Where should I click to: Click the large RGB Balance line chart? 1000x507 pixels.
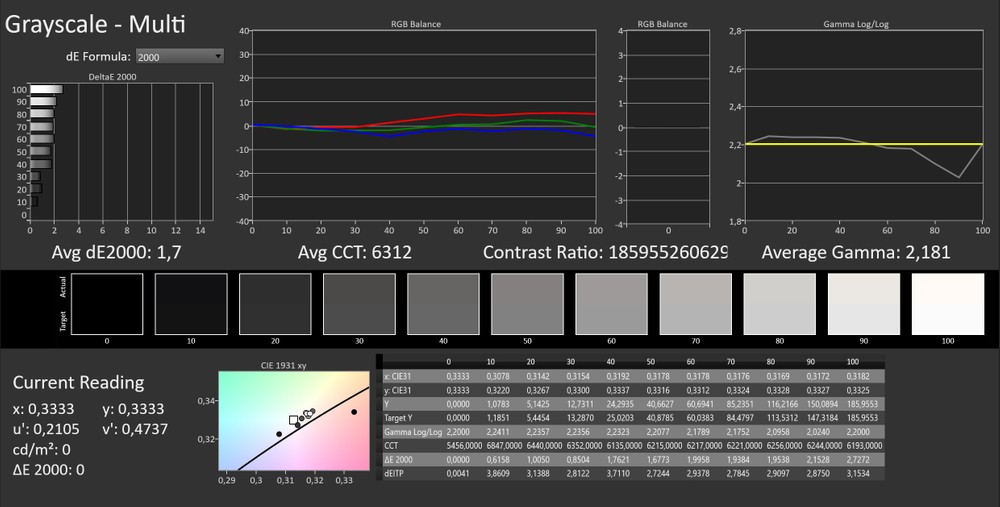tap(425, 125)
